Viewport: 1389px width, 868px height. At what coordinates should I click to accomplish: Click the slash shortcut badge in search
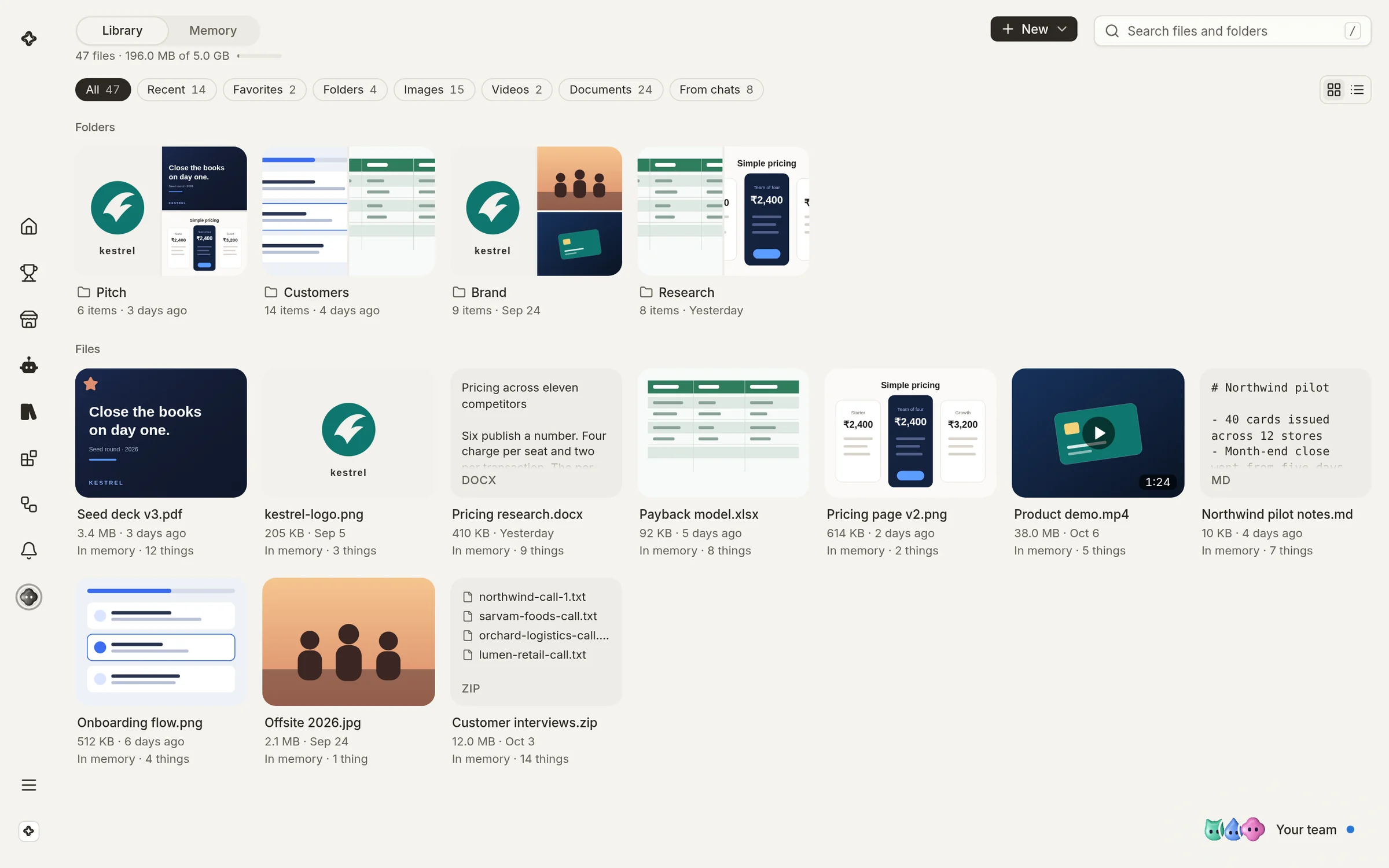[1353, 31]
